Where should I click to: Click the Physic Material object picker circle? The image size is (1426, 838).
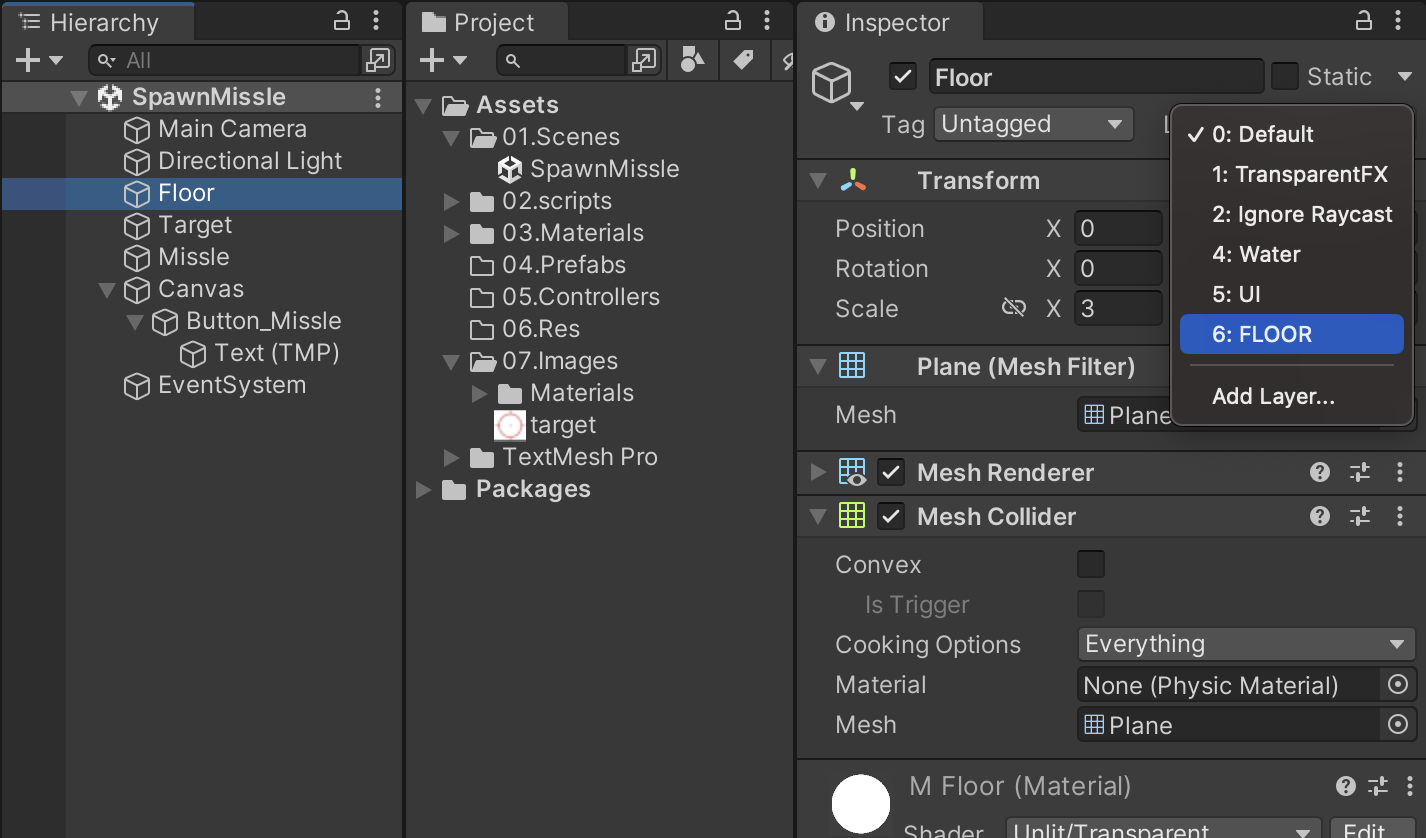pyautogui.click(x=1398, y=685)
